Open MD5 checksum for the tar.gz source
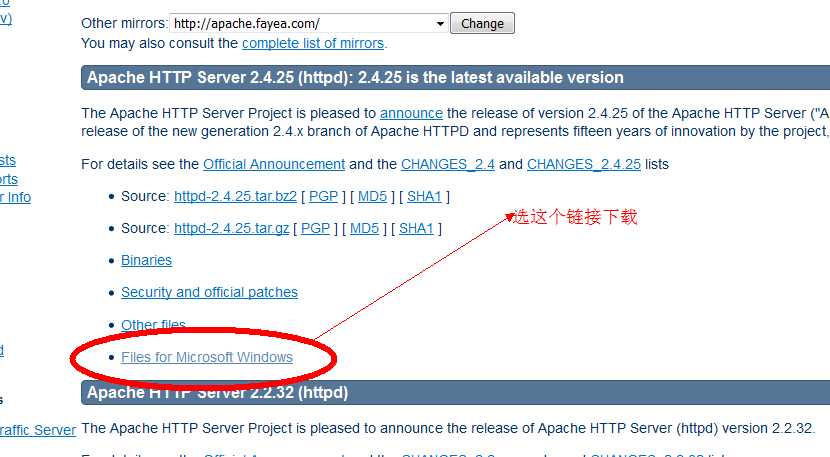The image size is (830, 457). pos(365,228)
